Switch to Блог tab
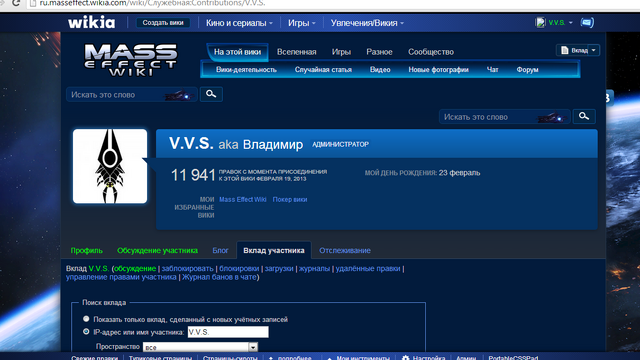This screenshot has height=360, width=640. click(220, 250)
